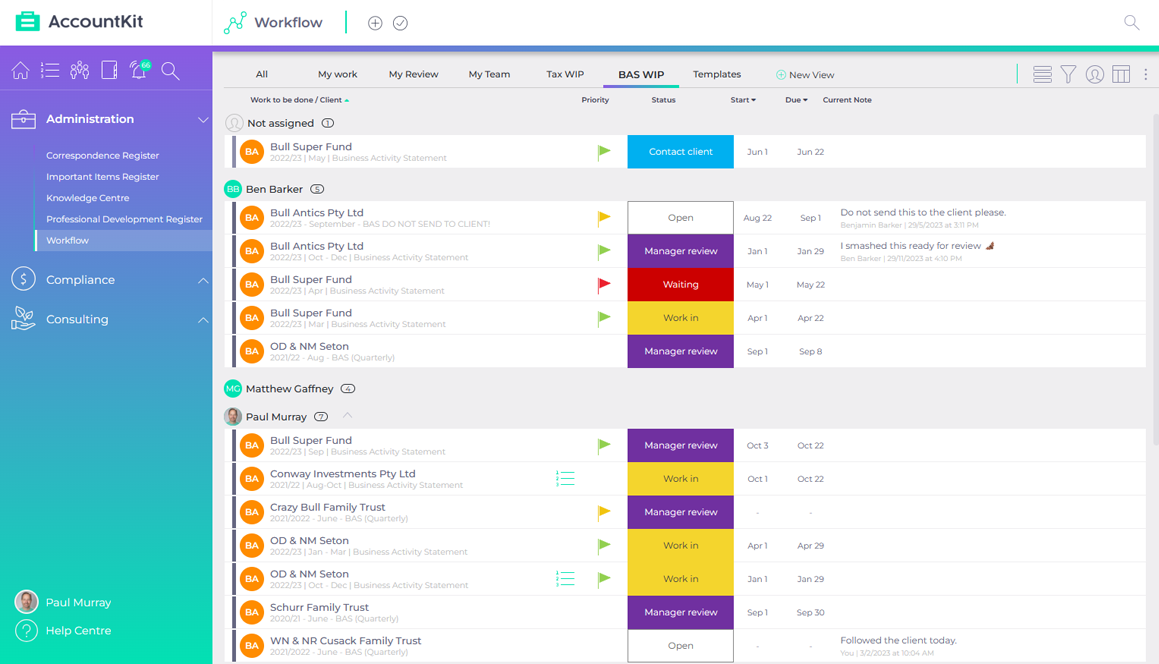Open Professional Development Register link
Screen dimensions: 1159x664
coord(123,219)
